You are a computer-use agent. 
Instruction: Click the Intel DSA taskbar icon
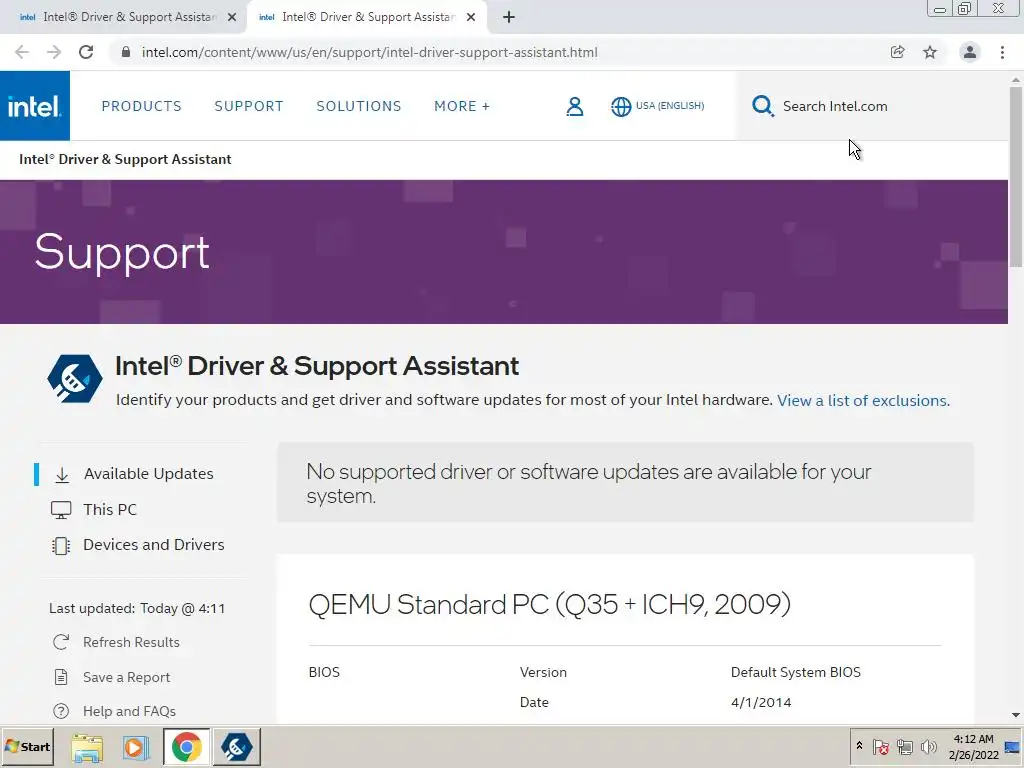coord(236,747)
